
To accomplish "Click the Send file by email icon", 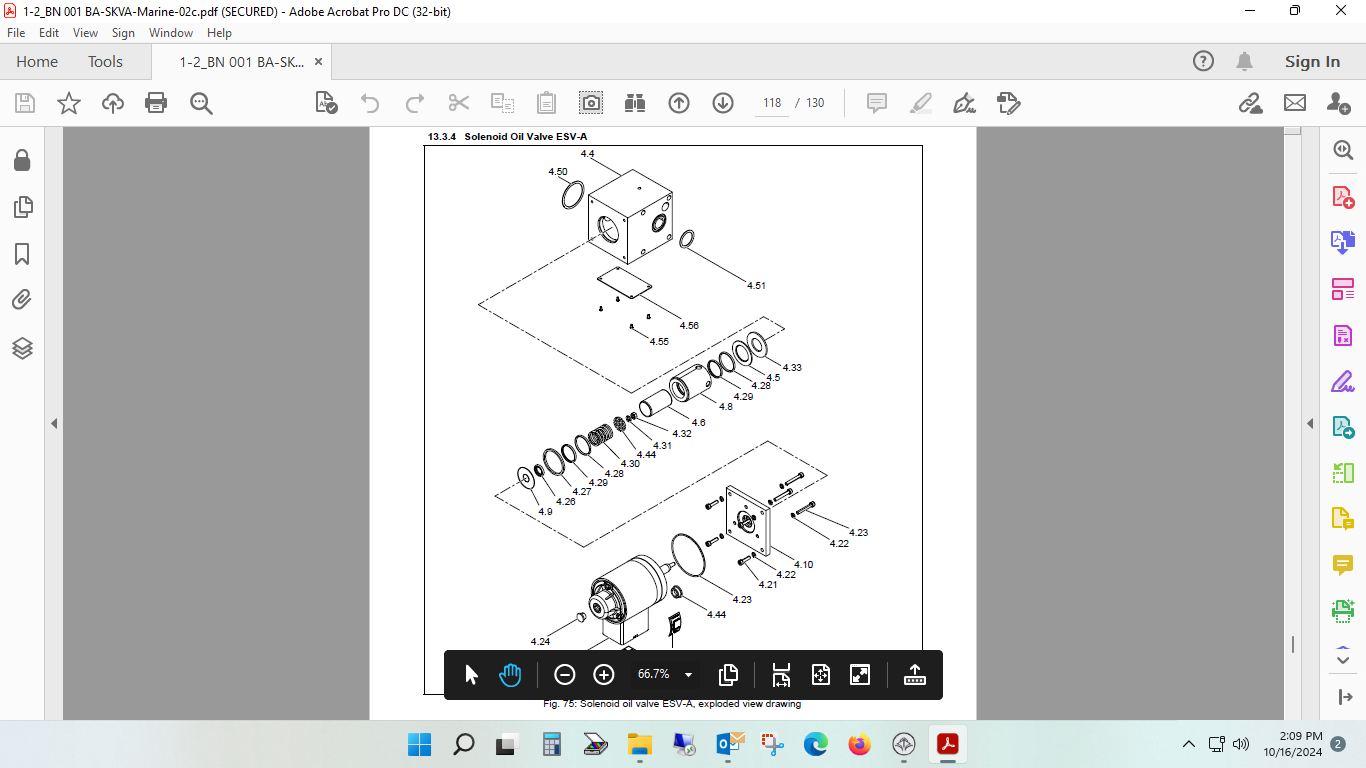I will [1295, 103].
